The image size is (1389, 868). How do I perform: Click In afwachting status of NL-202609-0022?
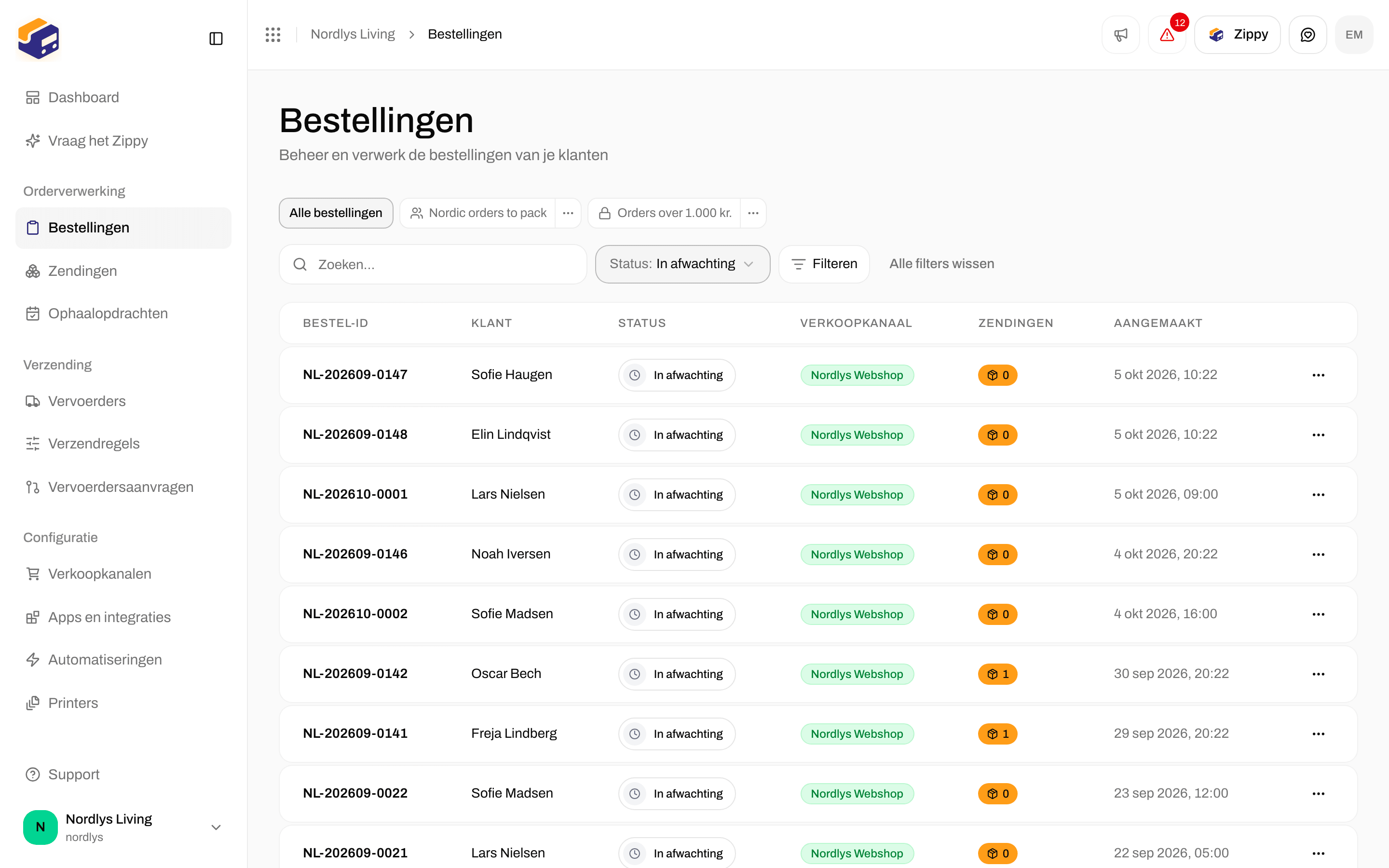pyautogui.click(x=677, y=793)
